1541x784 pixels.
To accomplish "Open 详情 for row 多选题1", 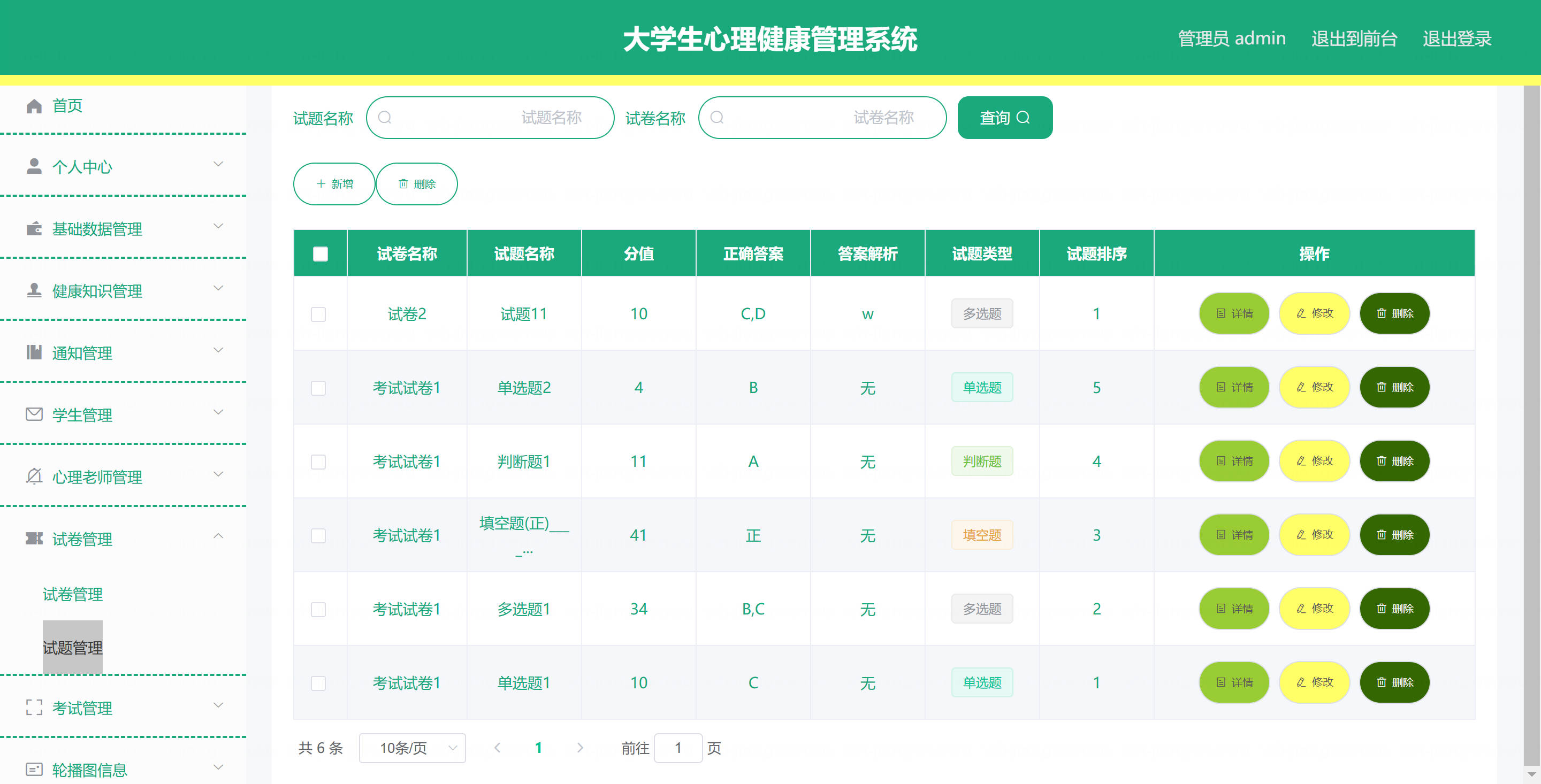I will click(1234, 609).
